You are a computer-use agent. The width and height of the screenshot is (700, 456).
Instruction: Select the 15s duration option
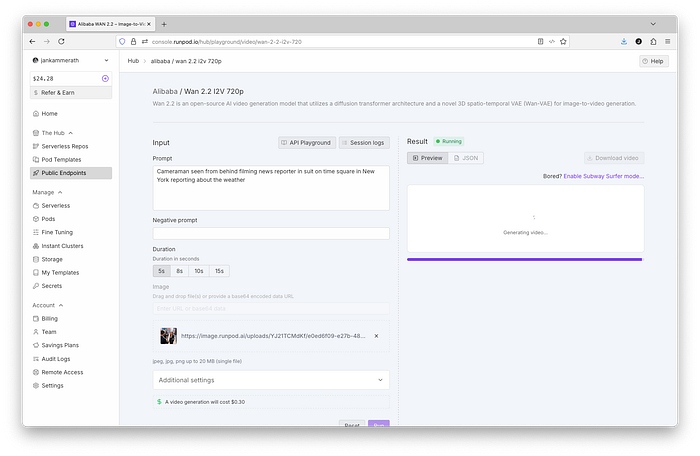219,271
